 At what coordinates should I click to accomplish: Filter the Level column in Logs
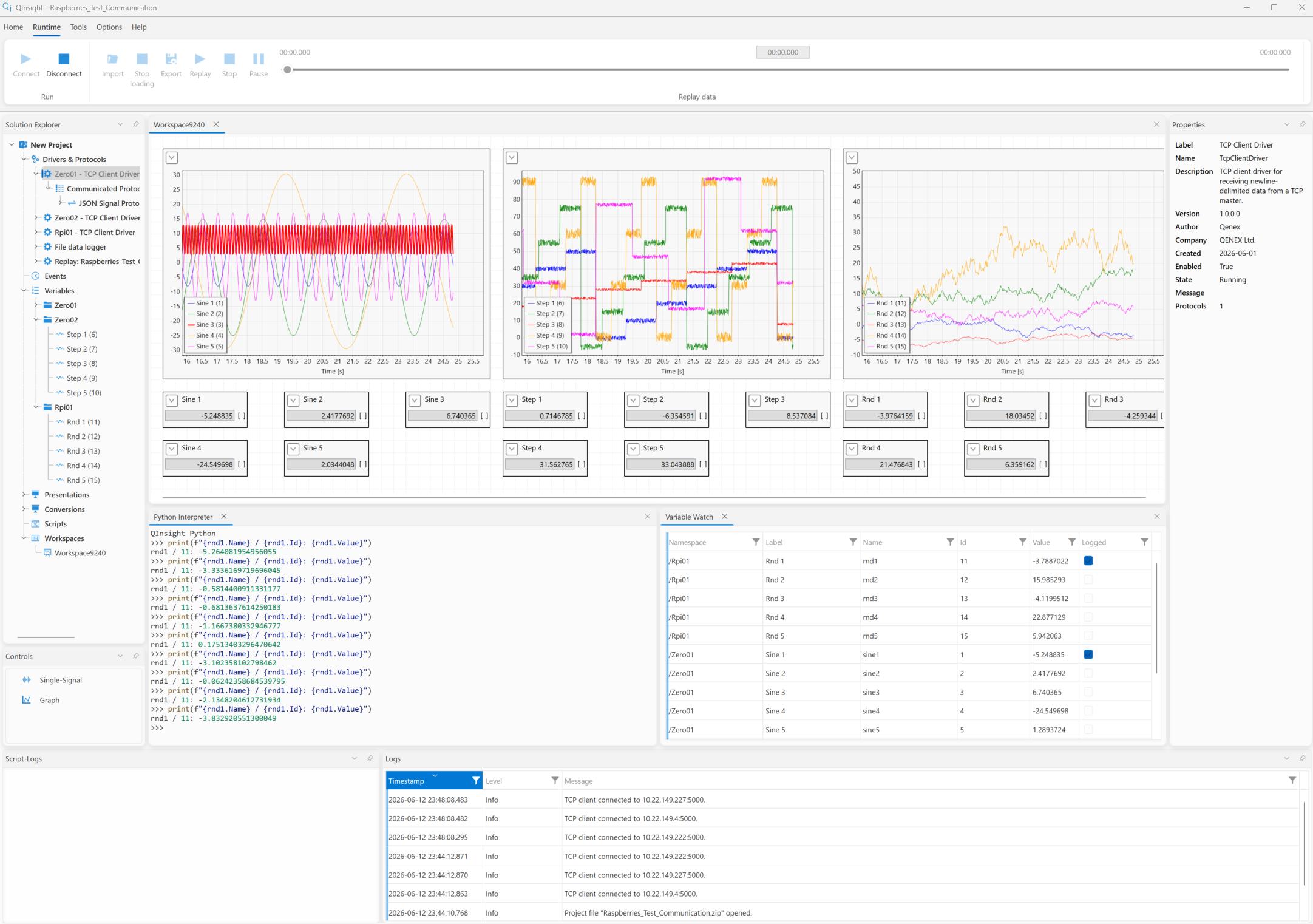[555, 781]
